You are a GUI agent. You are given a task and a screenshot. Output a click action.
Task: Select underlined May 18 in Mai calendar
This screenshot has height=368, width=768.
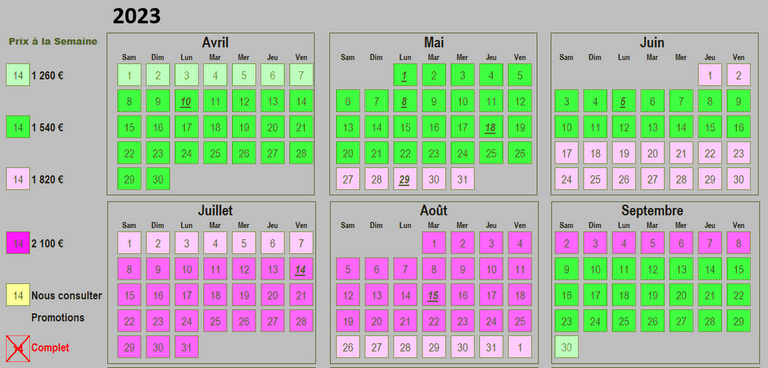pyautogui.click(x=491, y=127)
